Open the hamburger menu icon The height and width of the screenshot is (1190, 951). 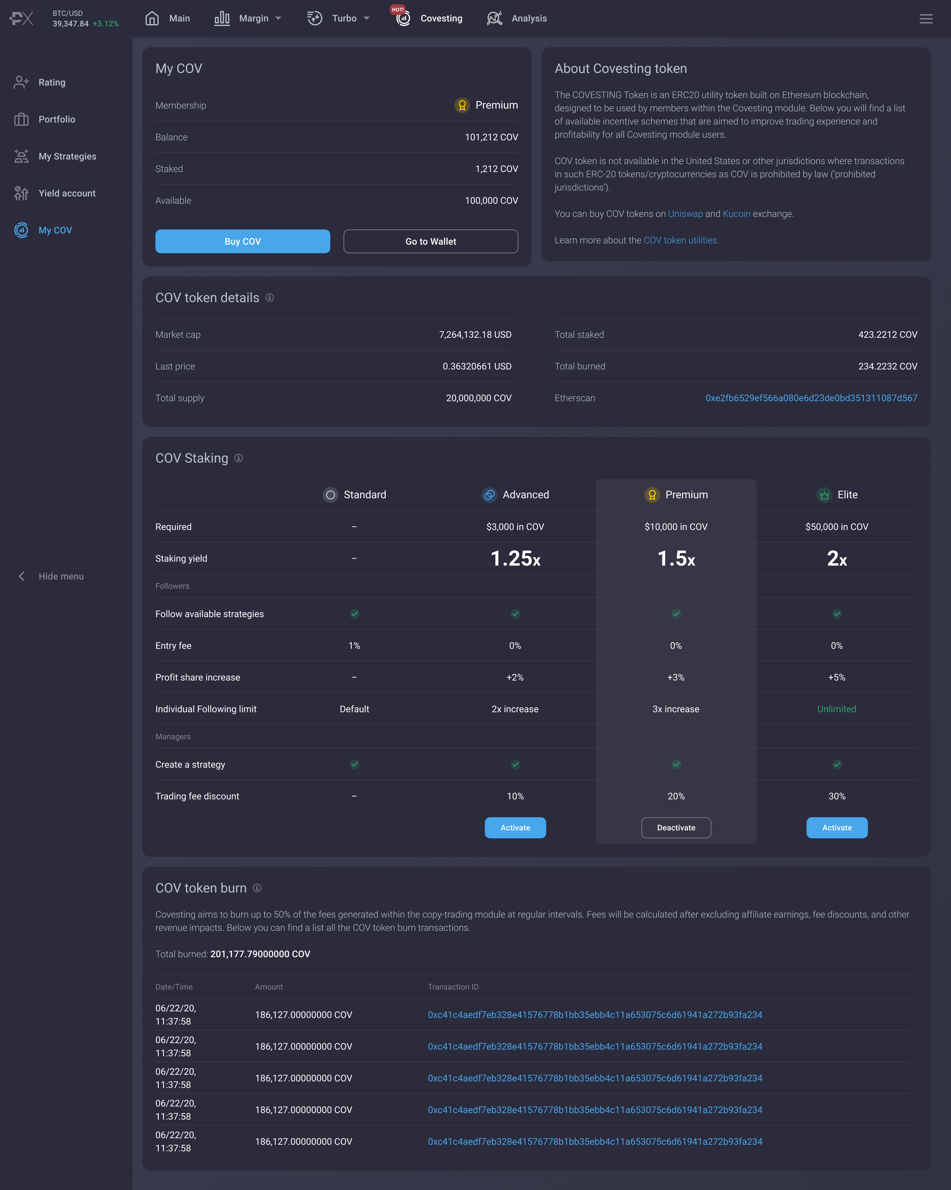(x=926, y=18)
